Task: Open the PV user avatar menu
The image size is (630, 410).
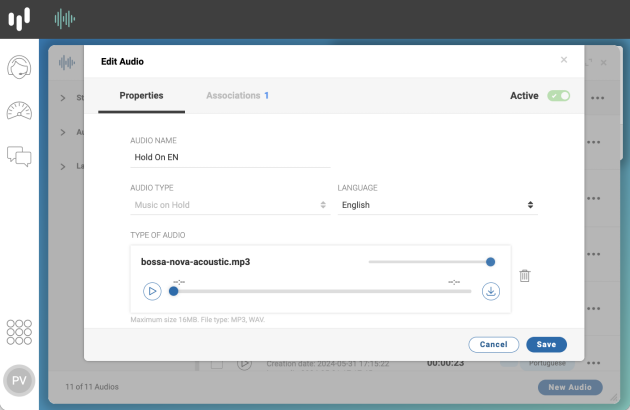Action: pos(19,380)
